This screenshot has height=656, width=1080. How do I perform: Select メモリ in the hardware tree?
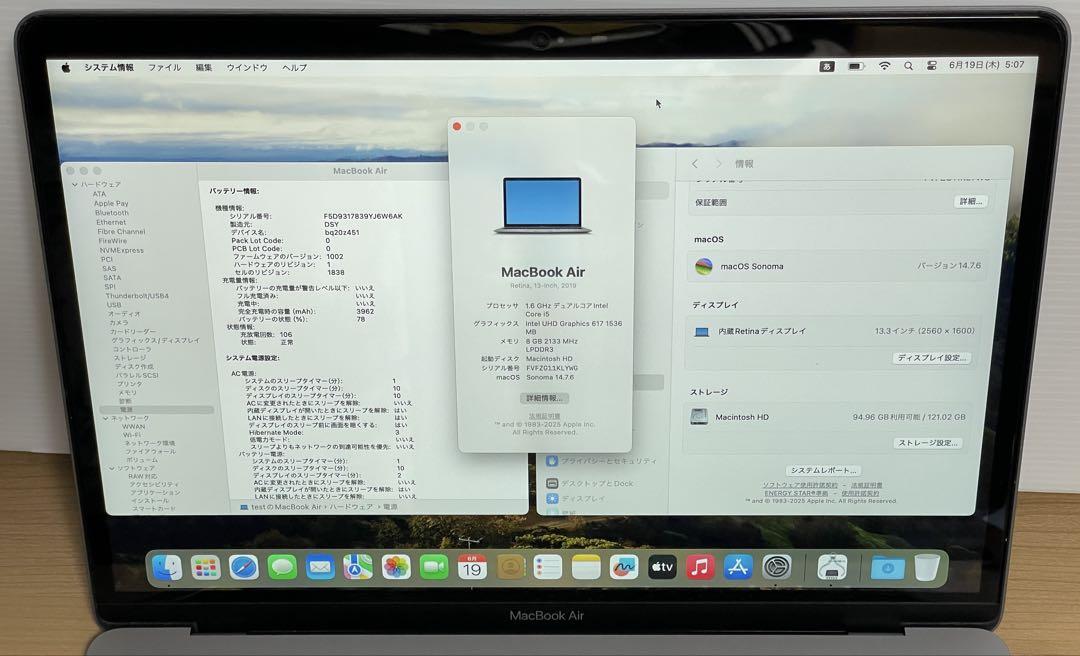[127, 392]
